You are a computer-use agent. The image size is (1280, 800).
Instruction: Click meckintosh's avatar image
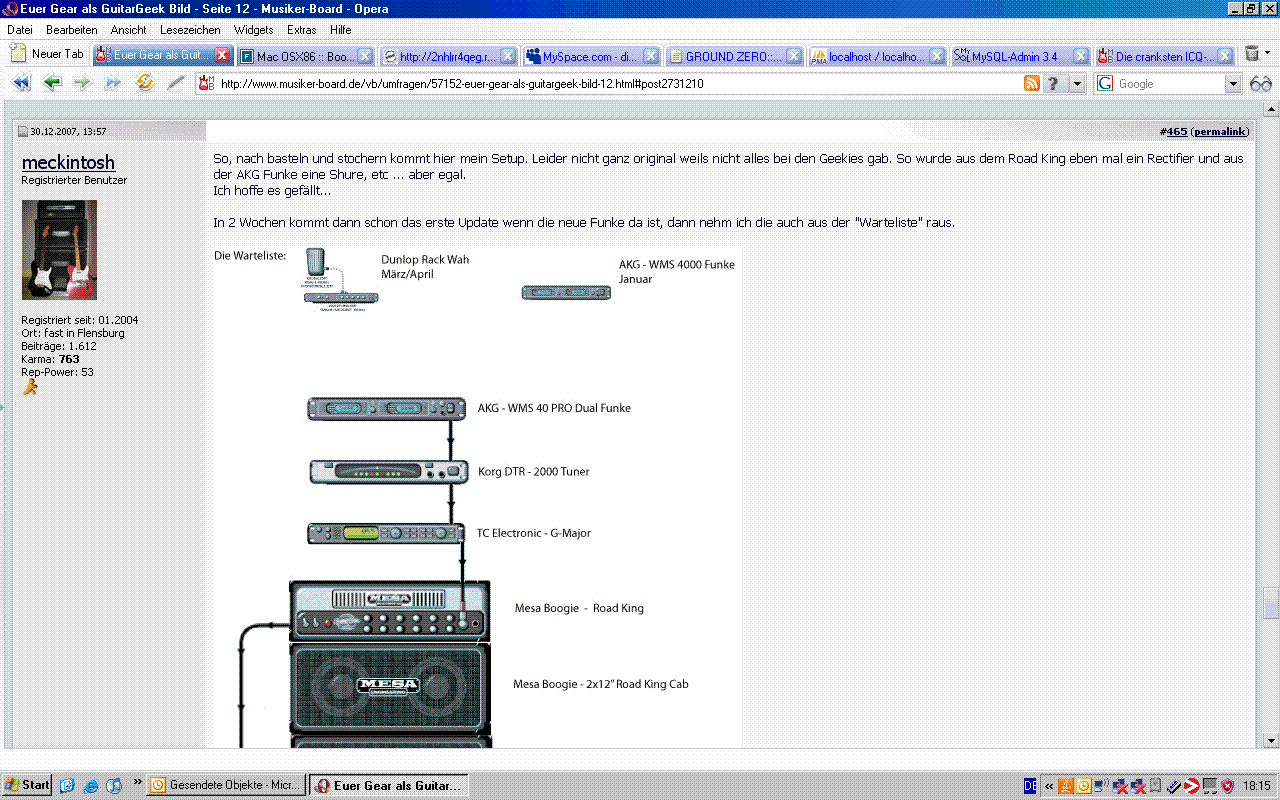pyautogui.click(x=59, y=249)
